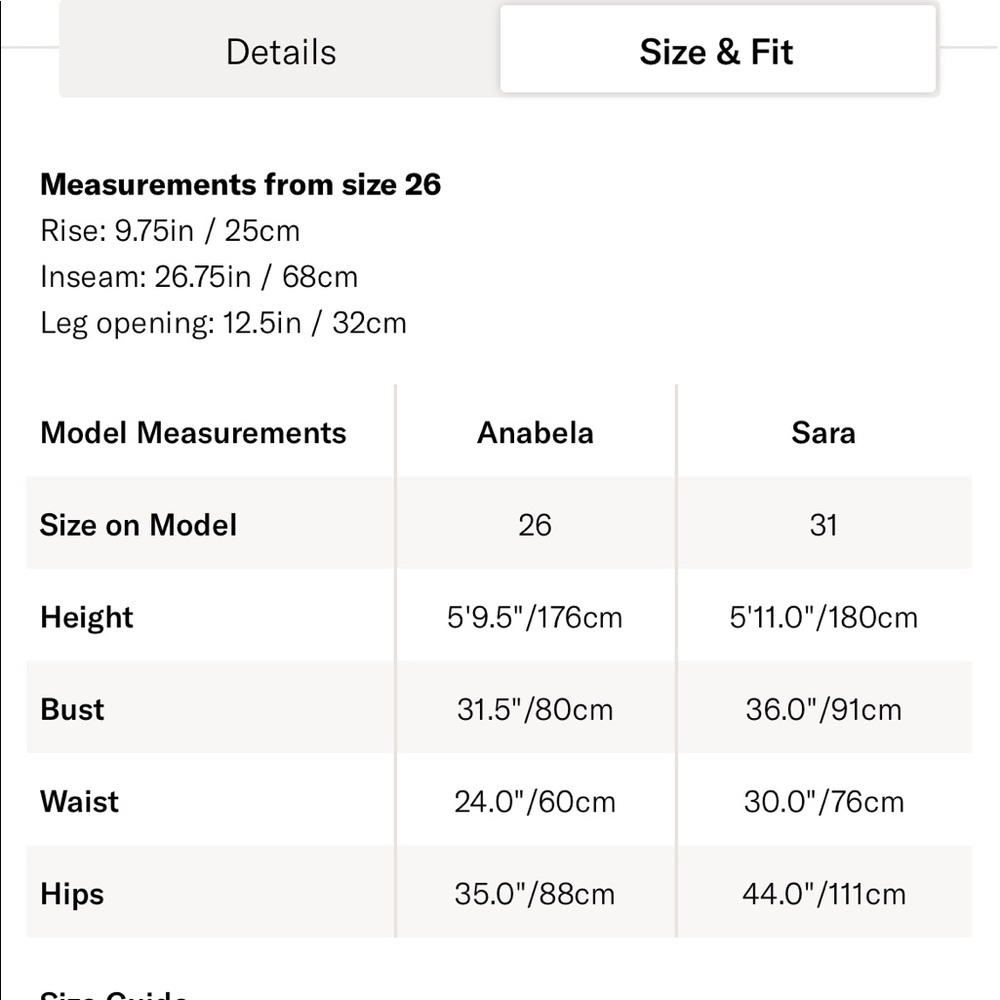Screen dimensions: 1000x1000
Task: Open the Size Guide link at bottom
Action: [114, 994]
